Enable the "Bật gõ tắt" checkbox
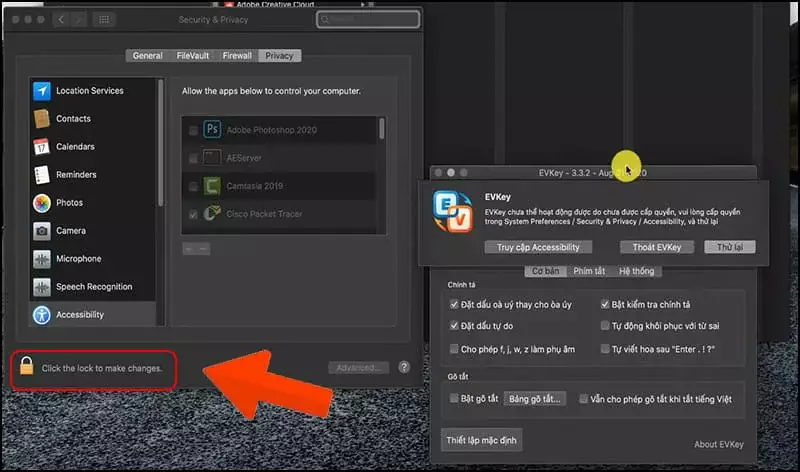800x472 pixels. (454, 399)
